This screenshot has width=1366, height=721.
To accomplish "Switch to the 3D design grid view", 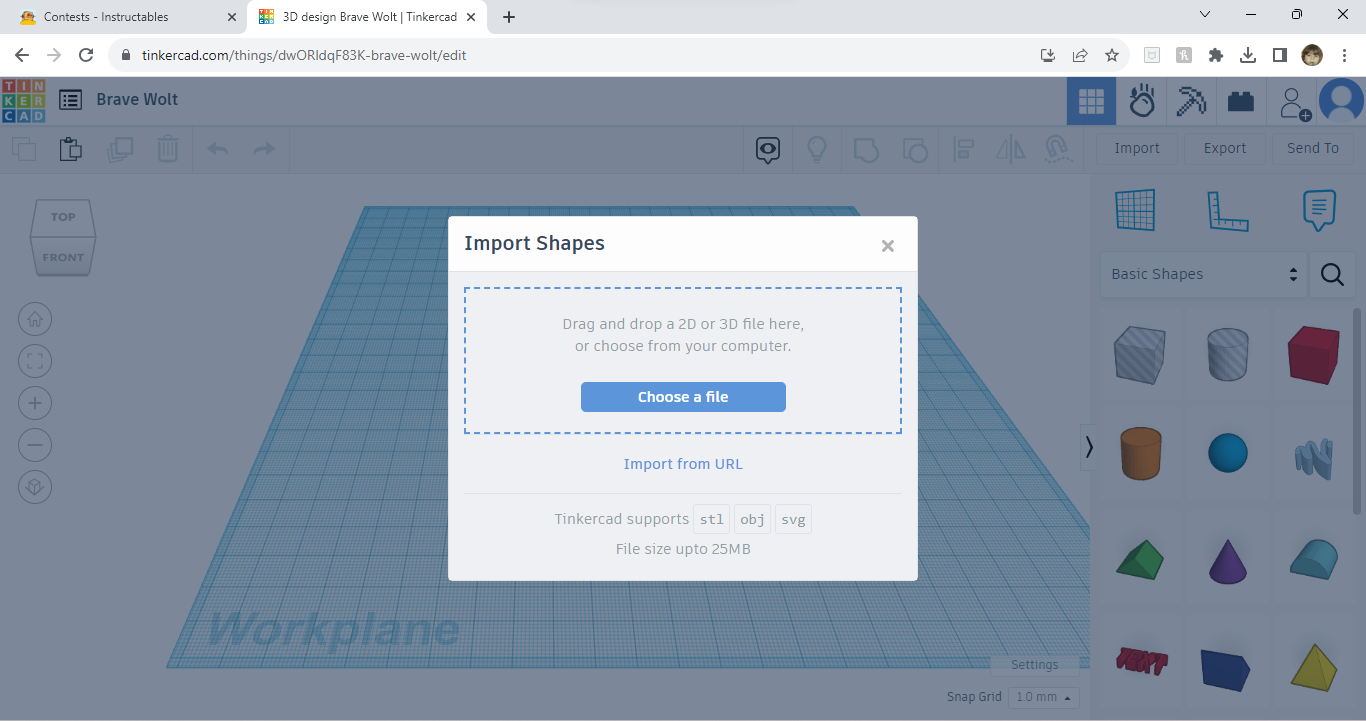I will pos(1091,101).
